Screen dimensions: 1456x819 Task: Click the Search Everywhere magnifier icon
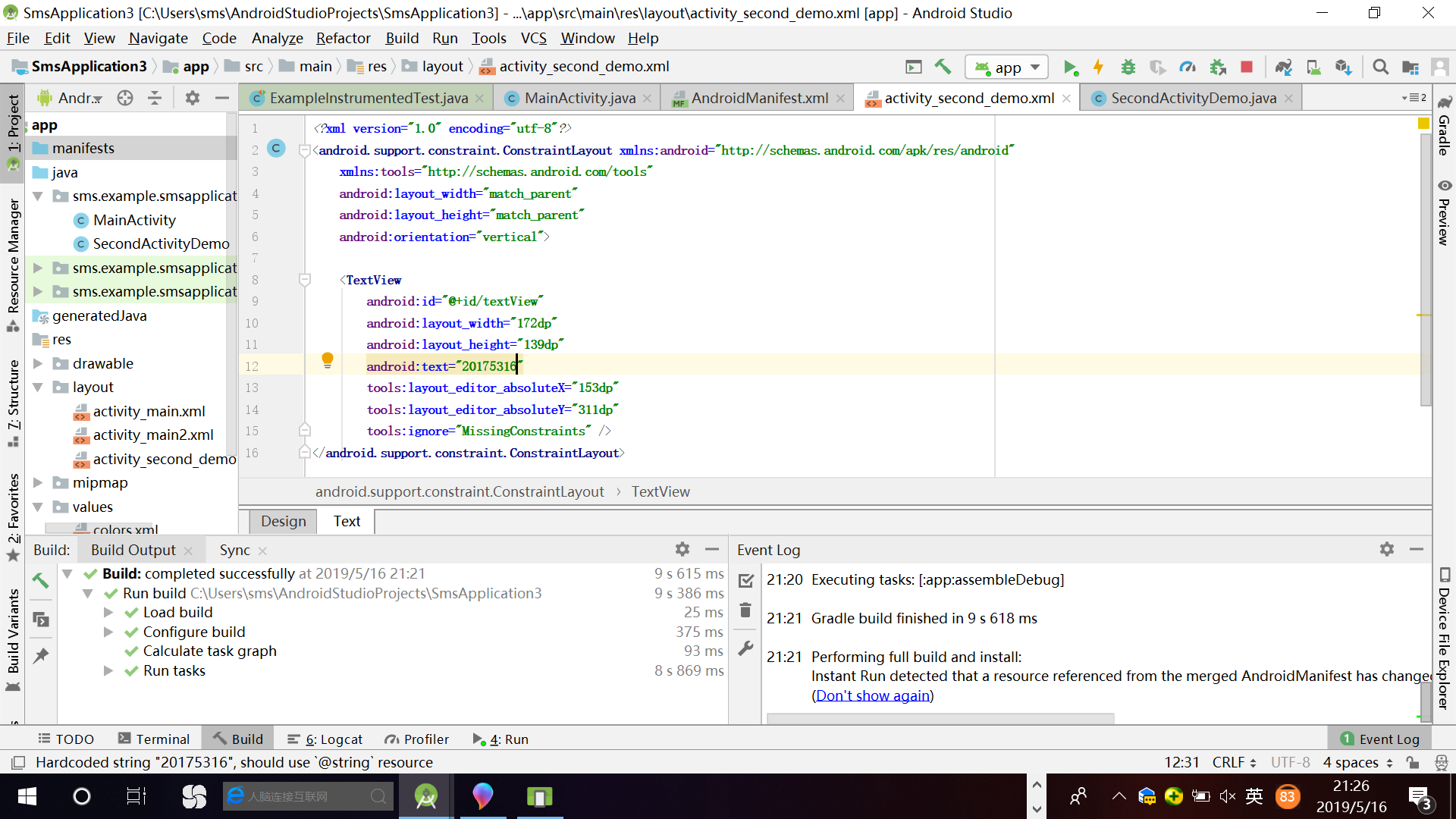click(1380, 67)
